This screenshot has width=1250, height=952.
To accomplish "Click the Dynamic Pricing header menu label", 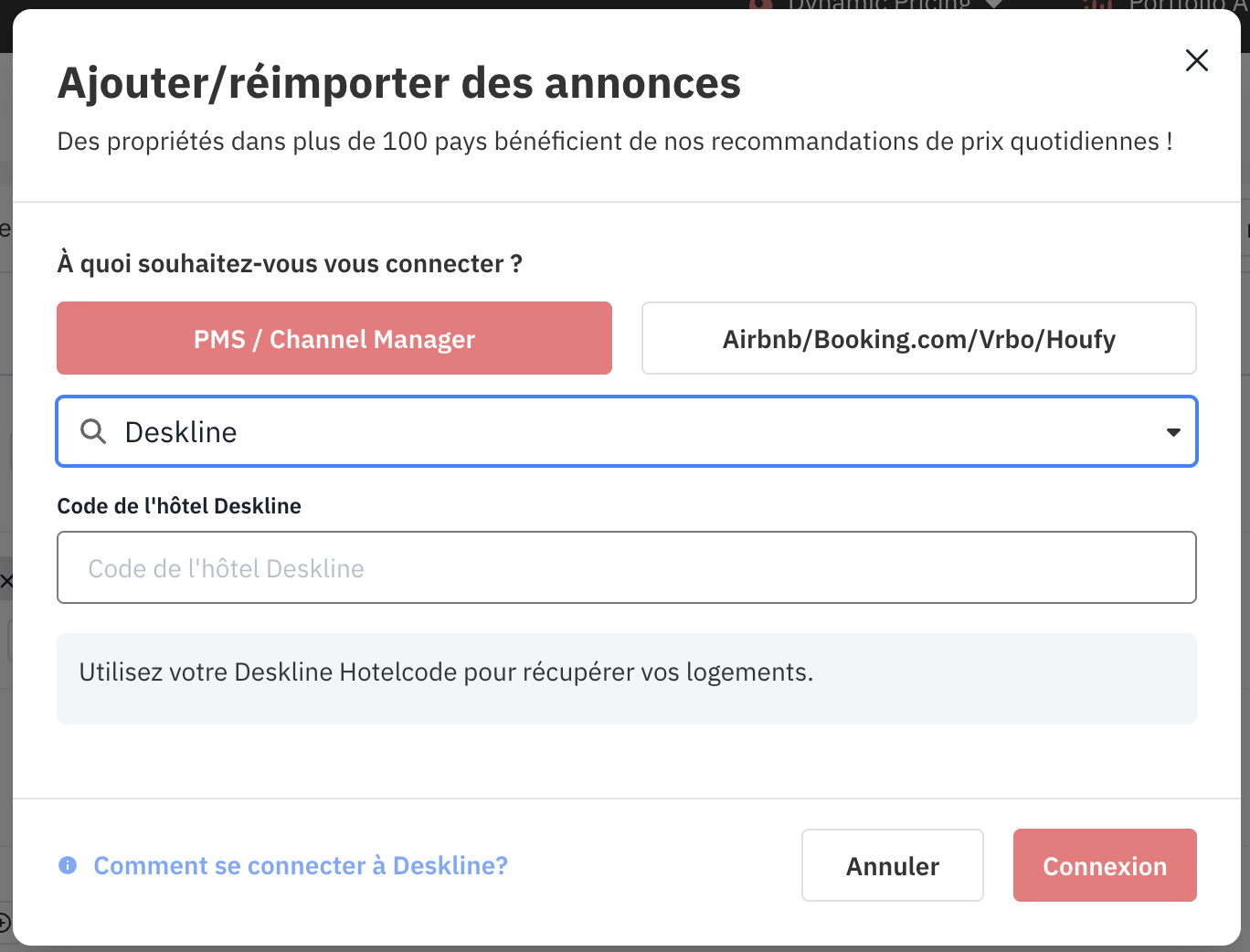I will tap(877, 5).
